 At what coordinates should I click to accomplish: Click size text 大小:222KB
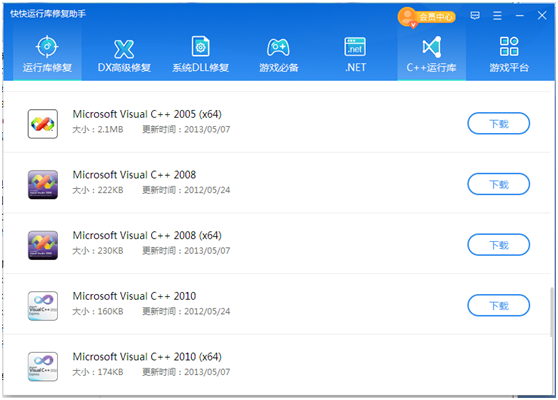[x=98, y=190]
